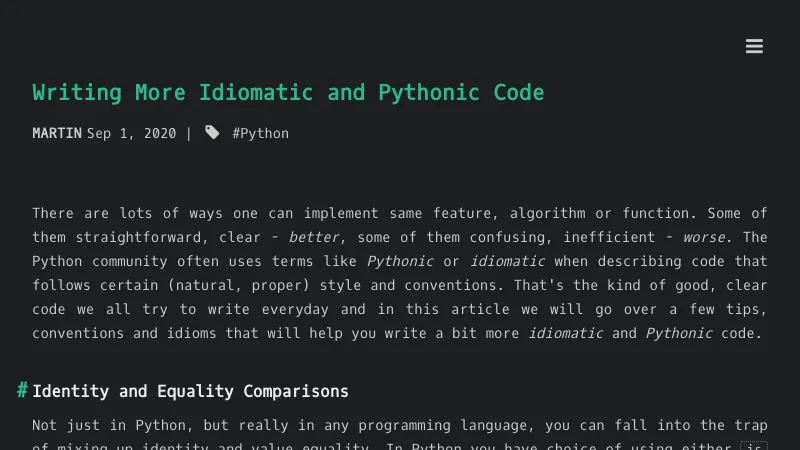
Task: Click 'Not just in Python' paragraph start
Action: tap(105, 425)
